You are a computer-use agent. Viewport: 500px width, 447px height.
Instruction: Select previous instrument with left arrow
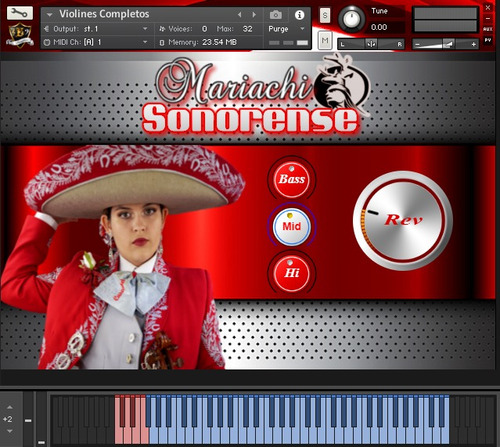tap(239, 15)
